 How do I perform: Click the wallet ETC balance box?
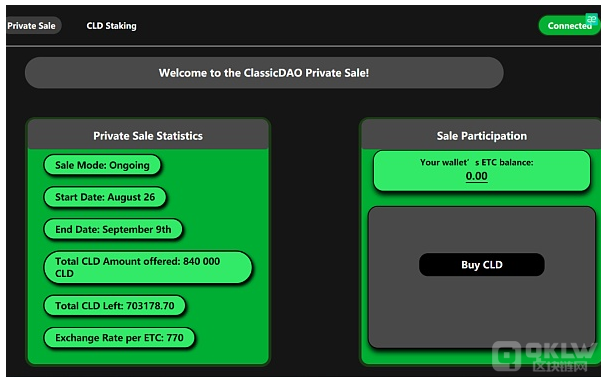pyautogui.click(x=481, y=170)
